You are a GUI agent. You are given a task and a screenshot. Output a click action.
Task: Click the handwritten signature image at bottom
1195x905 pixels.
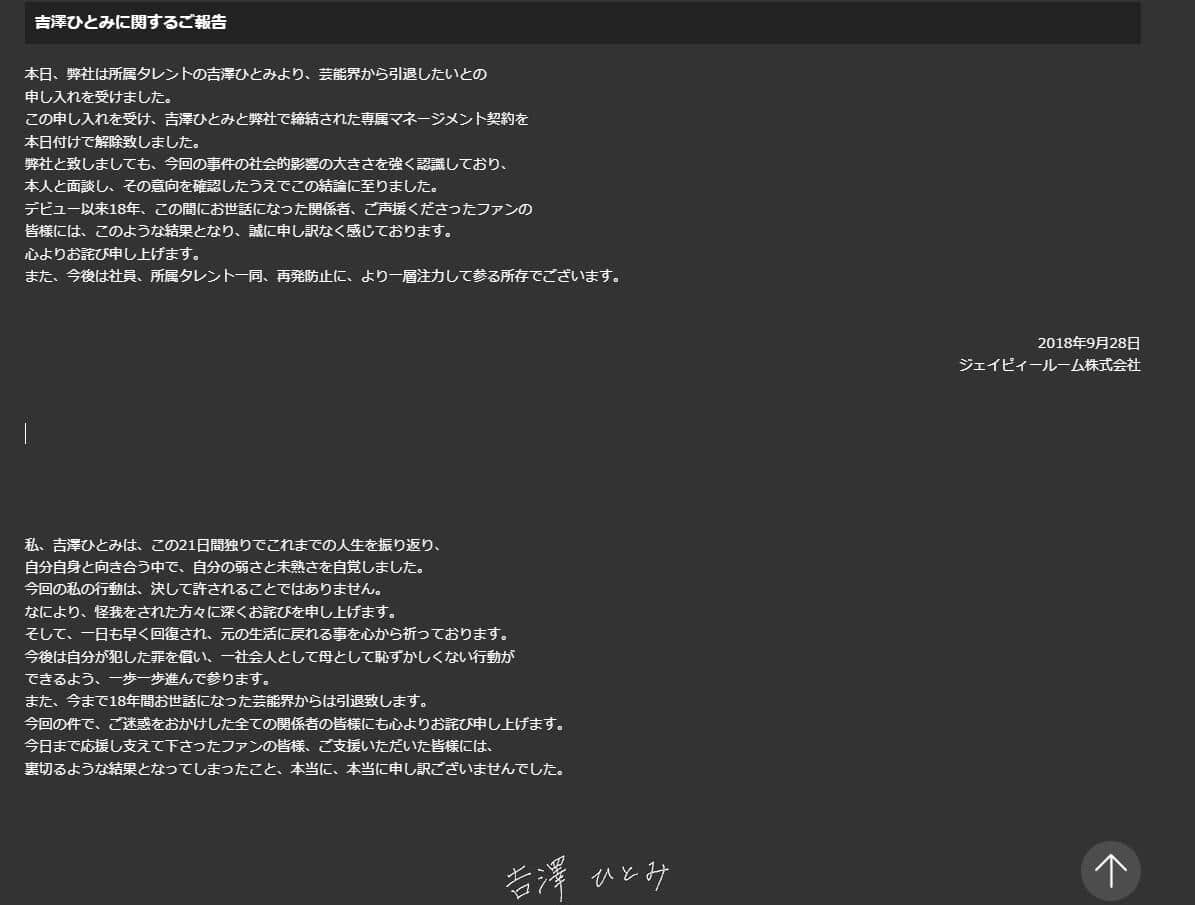[587, 876]
